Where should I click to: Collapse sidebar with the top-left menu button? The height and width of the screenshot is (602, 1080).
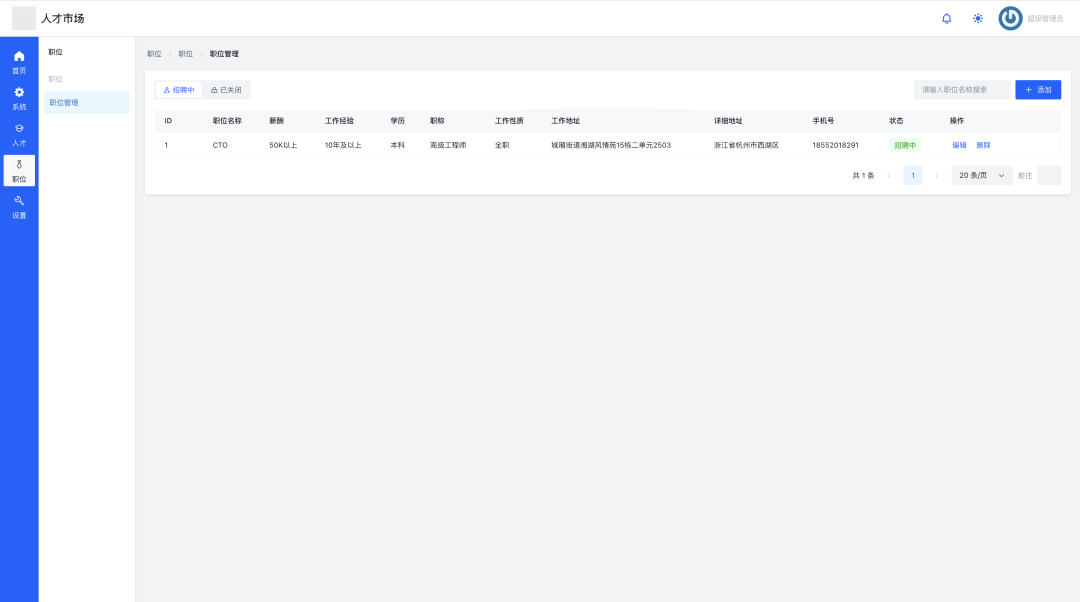tap(24, 19)
